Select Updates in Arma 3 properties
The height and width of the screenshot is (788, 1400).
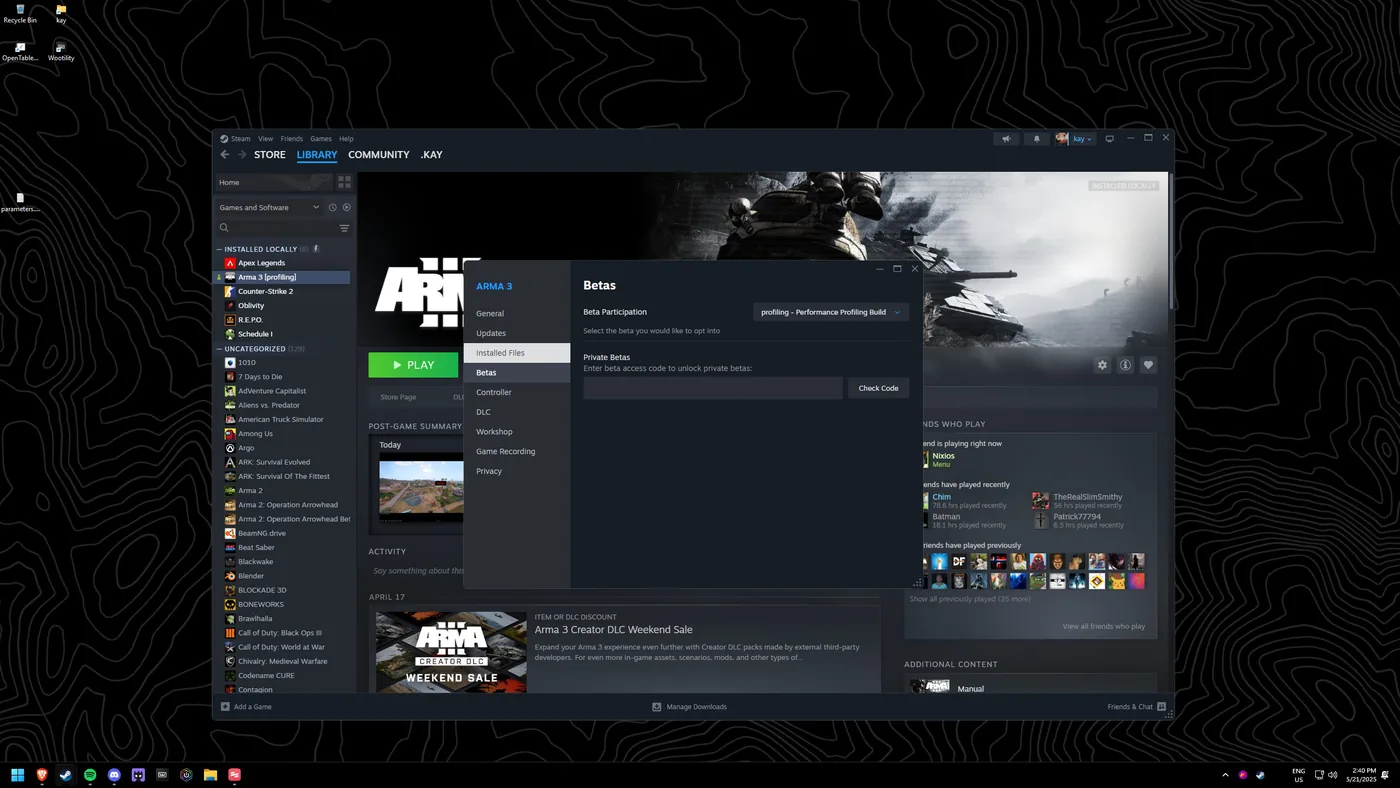coord(517,333)
